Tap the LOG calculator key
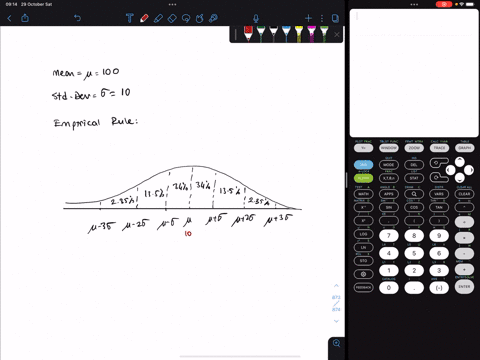Screen dimensions: 480x360 [363, 234]
